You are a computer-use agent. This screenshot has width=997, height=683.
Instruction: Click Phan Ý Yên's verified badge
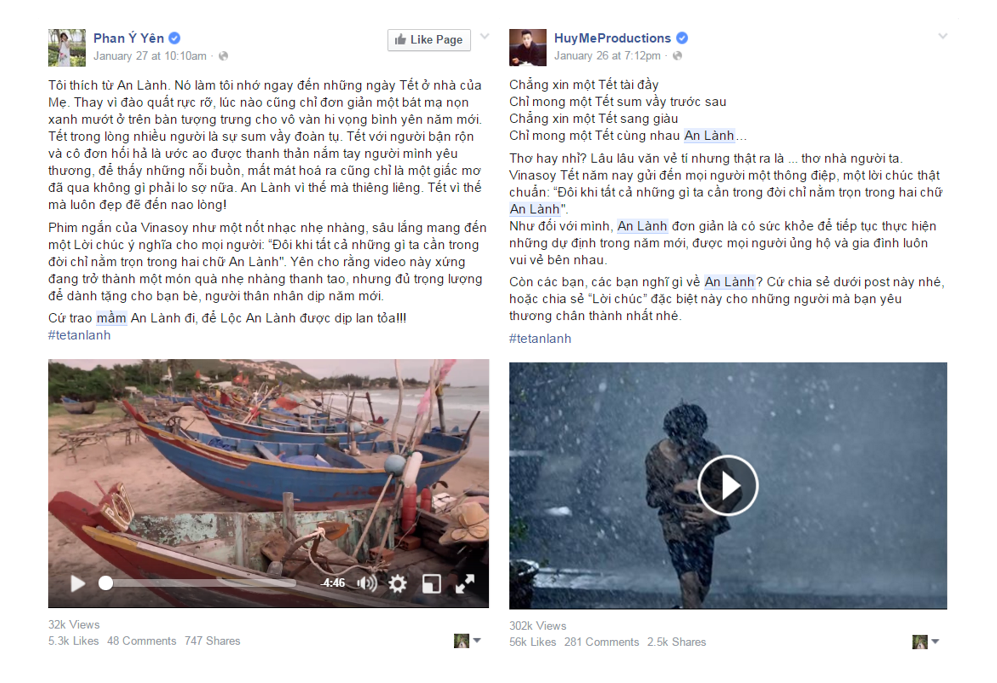click(175, 38)
